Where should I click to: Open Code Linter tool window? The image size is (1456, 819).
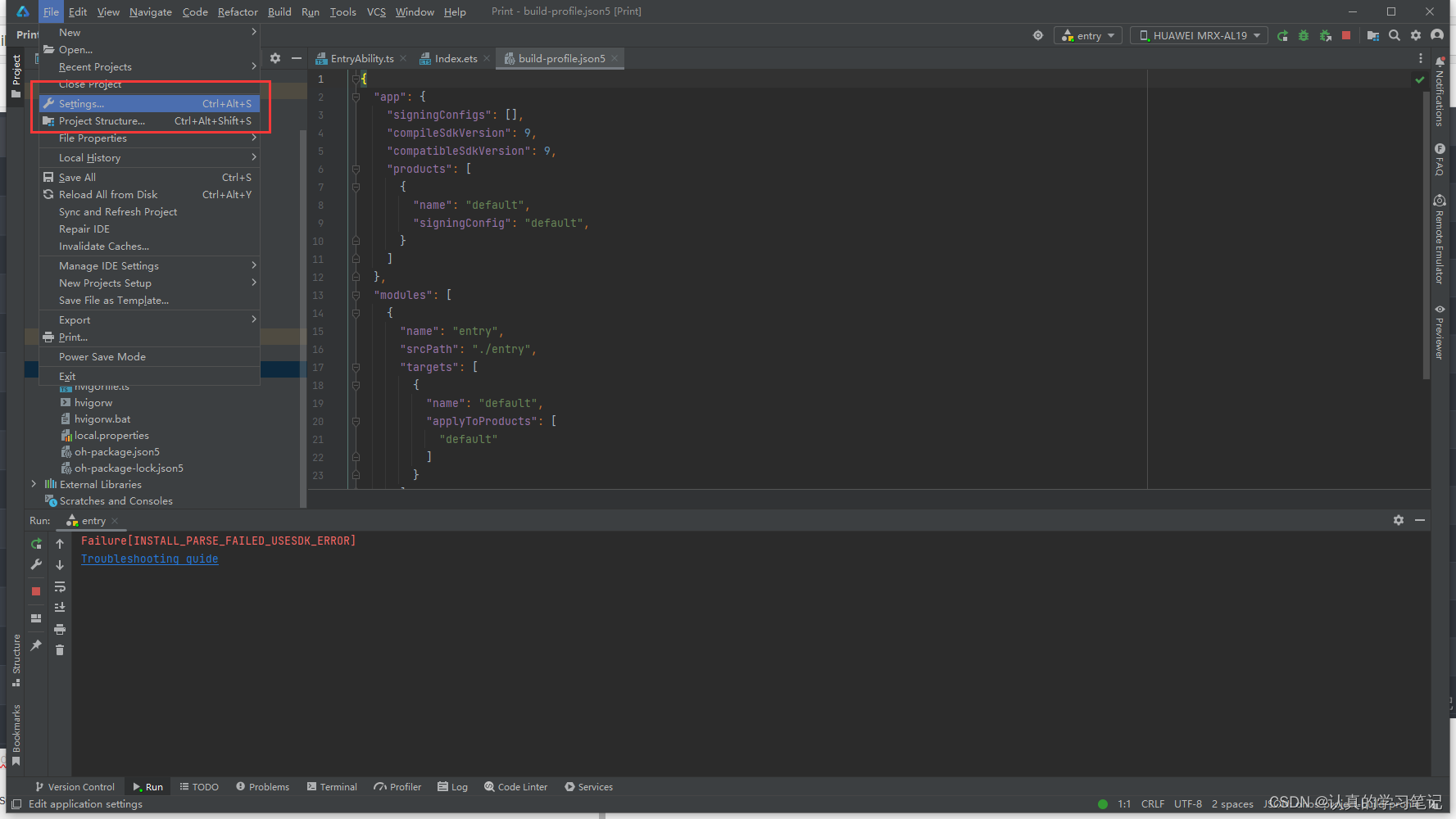515,787
